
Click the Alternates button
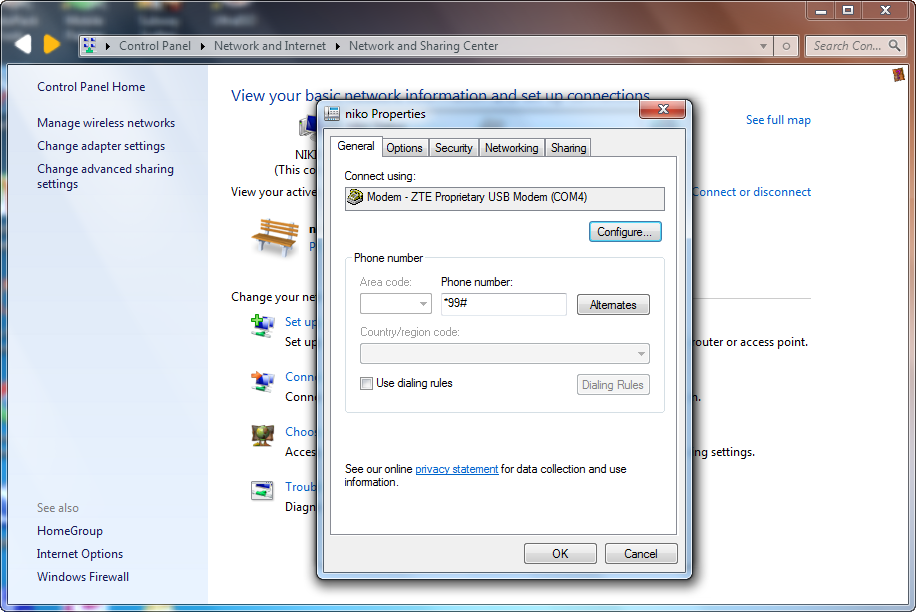[613, 305]
